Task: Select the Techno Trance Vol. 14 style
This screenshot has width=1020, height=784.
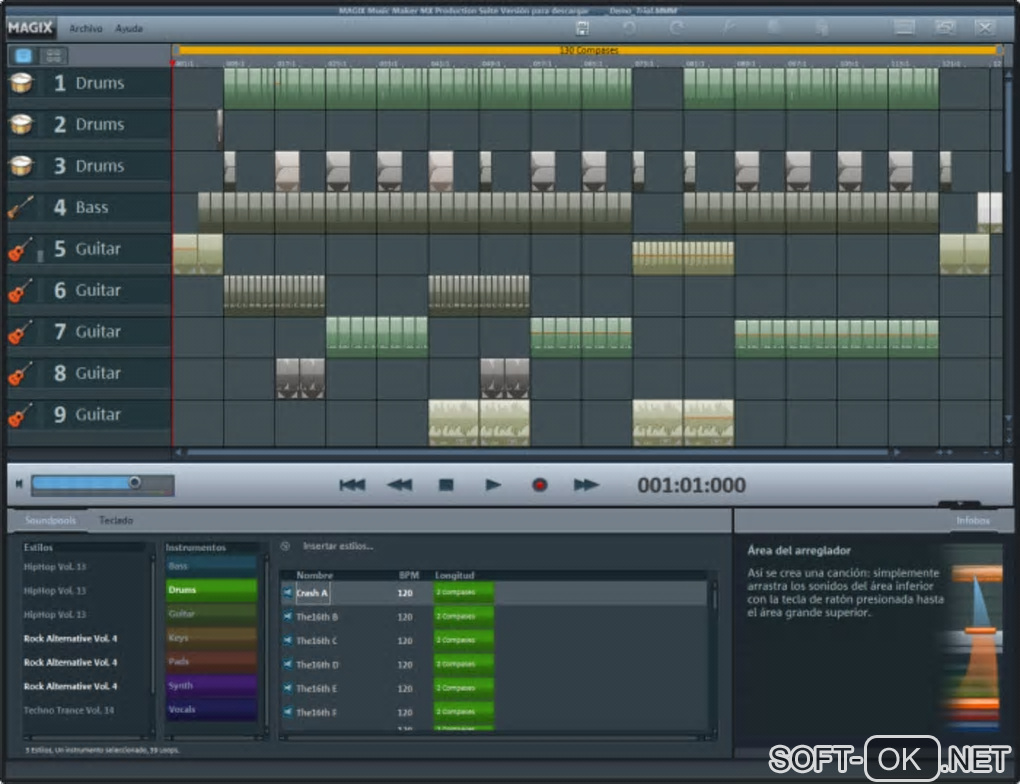Action: (69, 710)
